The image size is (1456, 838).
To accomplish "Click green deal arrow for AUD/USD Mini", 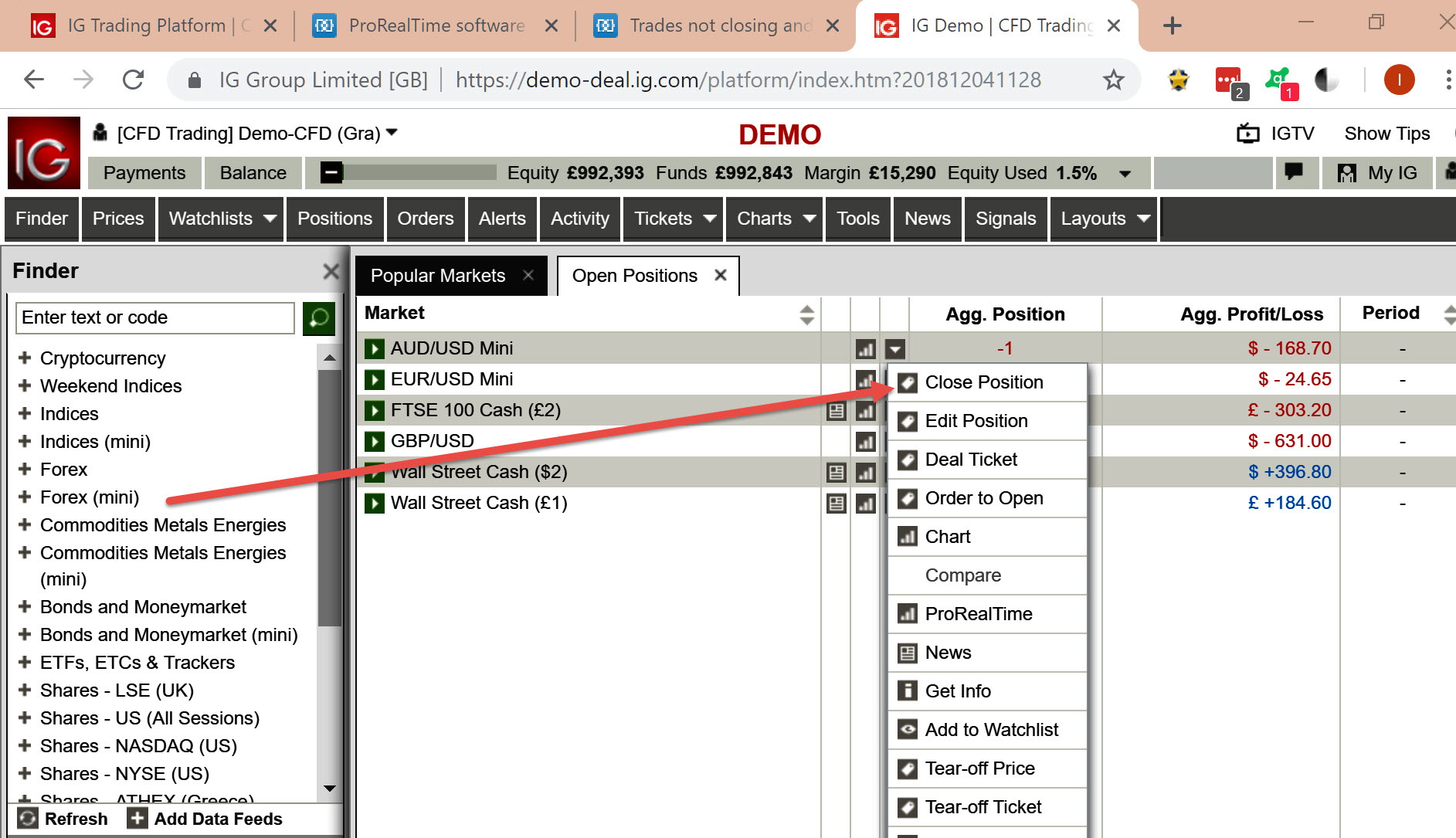I will [x=375, y=349].
